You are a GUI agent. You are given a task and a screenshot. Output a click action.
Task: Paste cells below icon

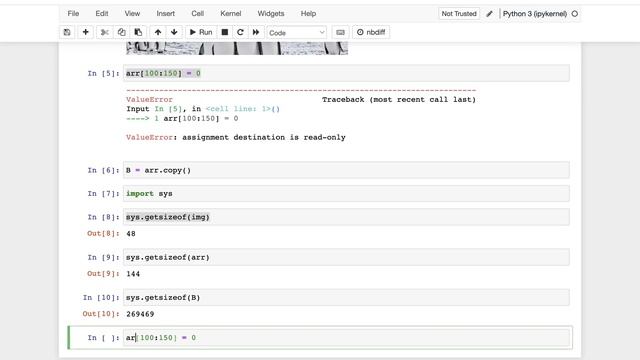click(138, 32)
